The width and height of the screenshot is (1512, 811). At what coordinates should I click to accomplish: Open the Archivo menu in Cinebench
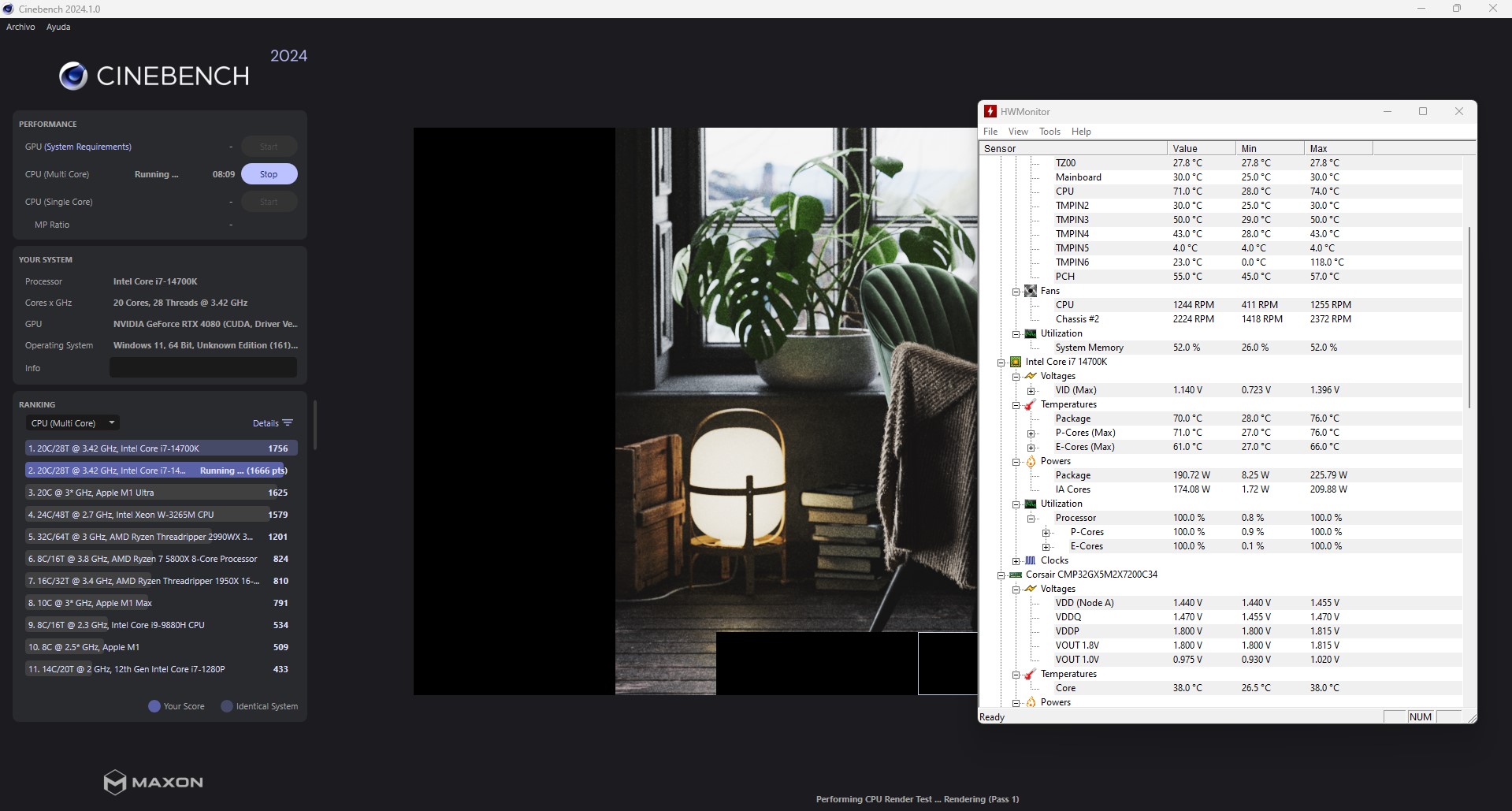point(20,27)
